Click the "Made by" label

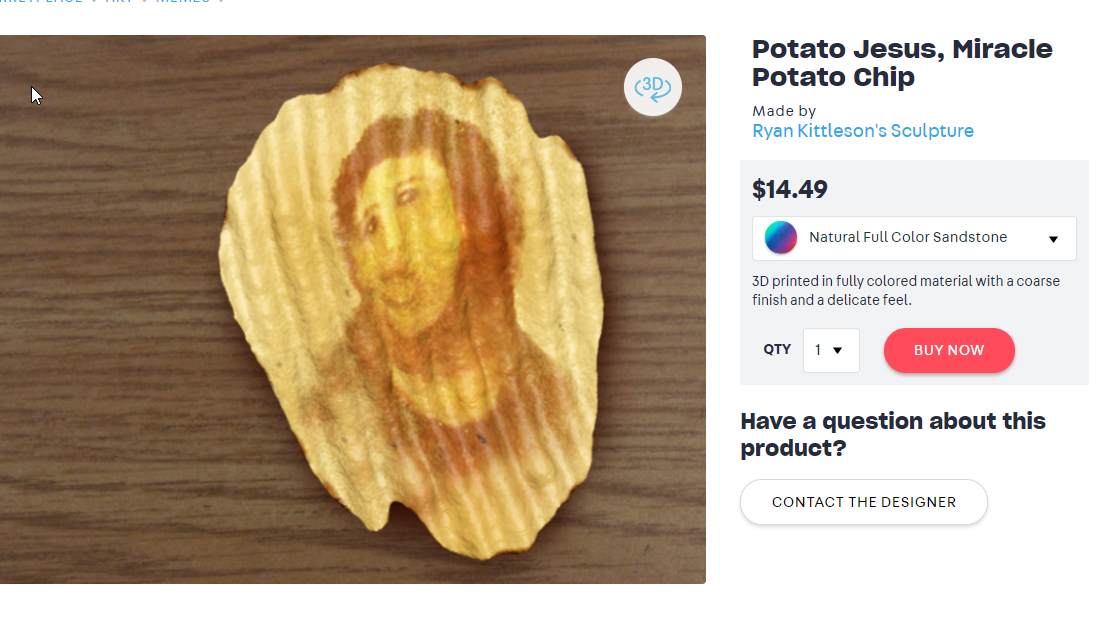(x=784, y=111)
